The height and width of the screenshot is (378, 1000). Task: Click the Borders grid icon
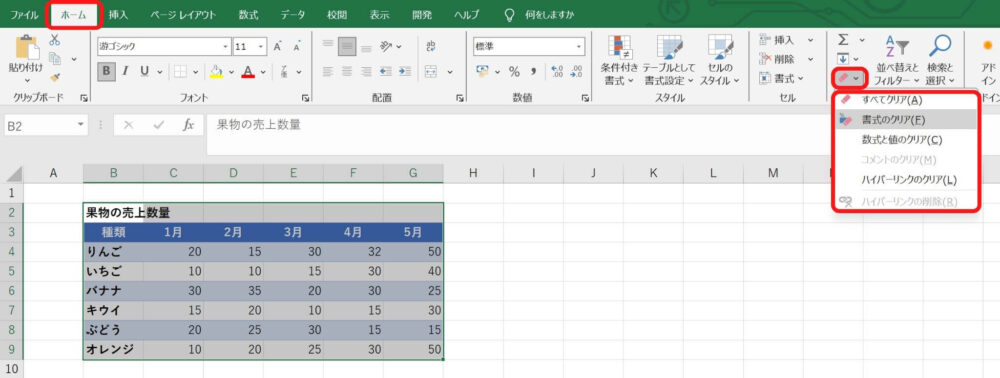point(180,72)
